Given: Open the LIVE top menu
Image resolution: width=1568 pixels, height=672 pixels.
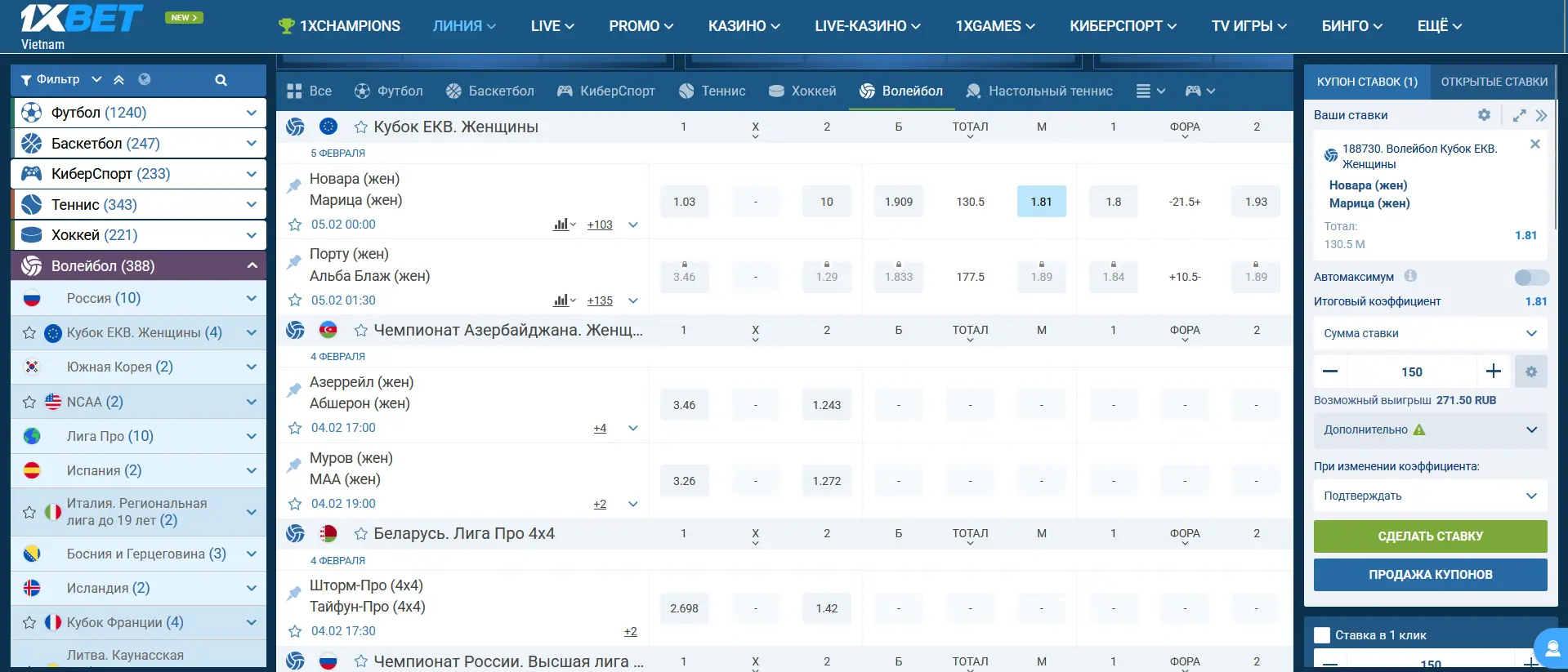Looking at the screenshot, I should point(552,26).
